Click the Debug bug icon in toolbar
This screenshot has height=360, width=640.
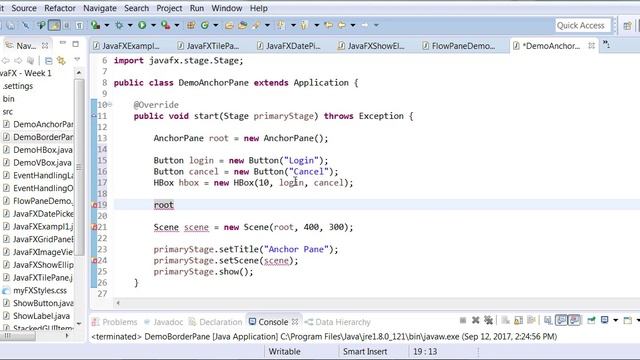click(119, 25)
